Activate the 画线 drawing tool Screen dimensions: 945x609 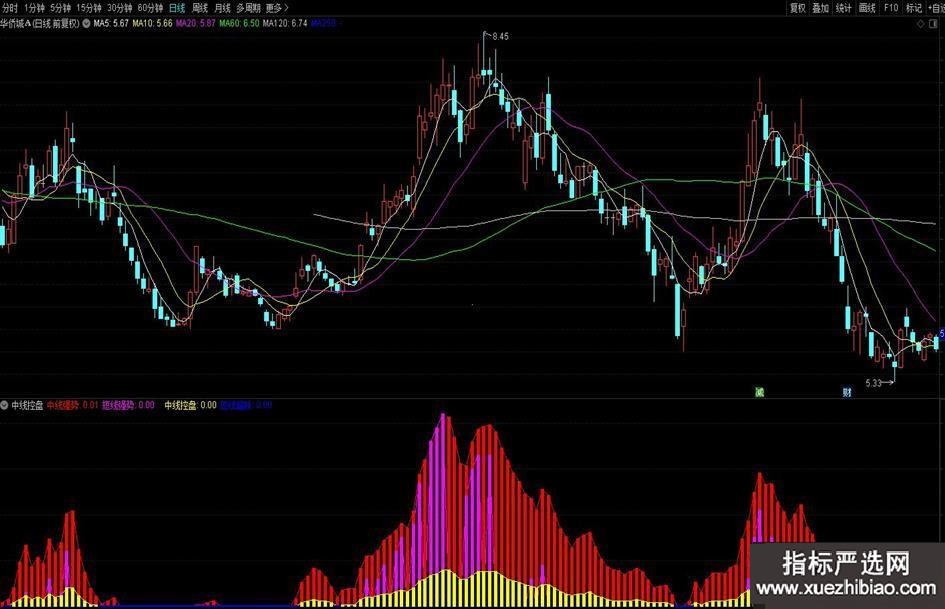pos(867,8)
